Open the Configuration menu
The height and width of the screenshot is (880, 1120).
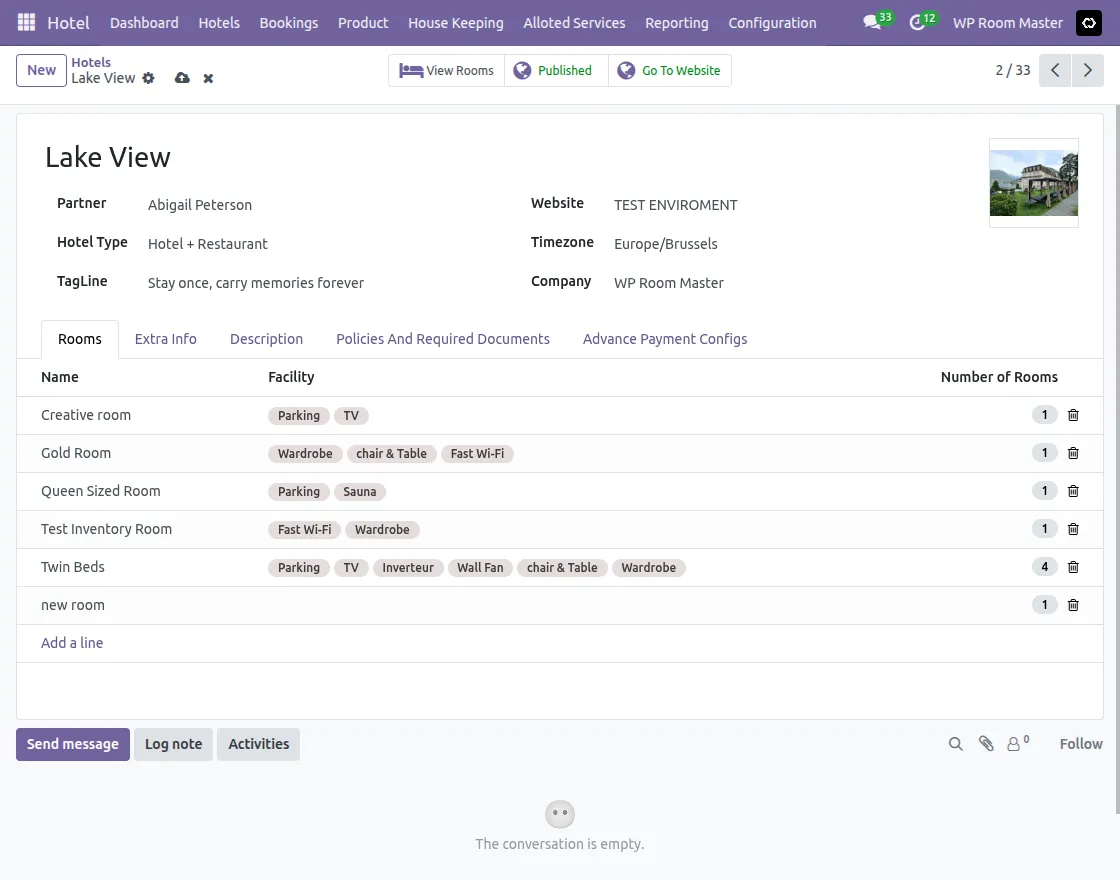pos(772,22)
